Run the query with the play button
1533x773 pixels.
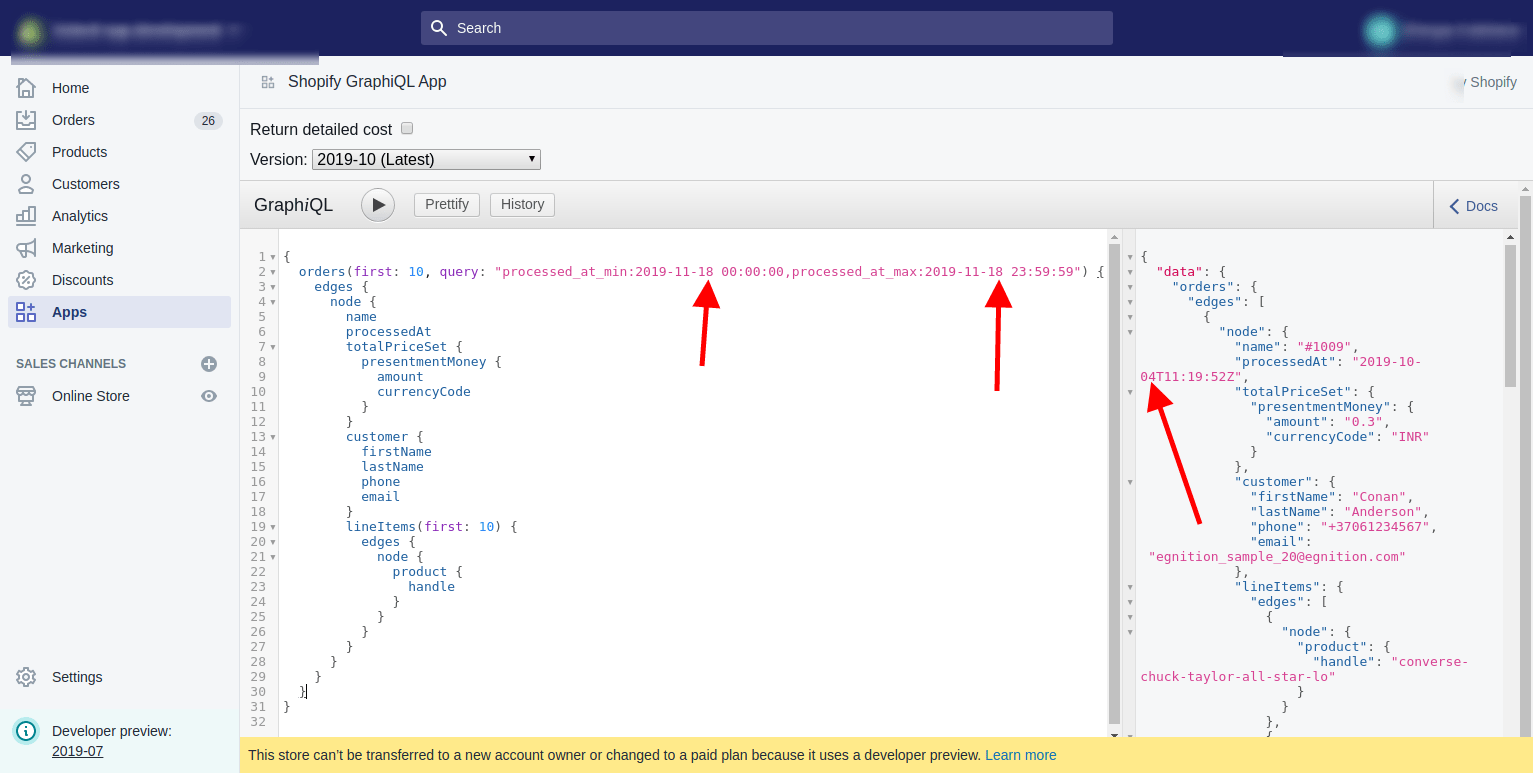[x=377, y=205]
